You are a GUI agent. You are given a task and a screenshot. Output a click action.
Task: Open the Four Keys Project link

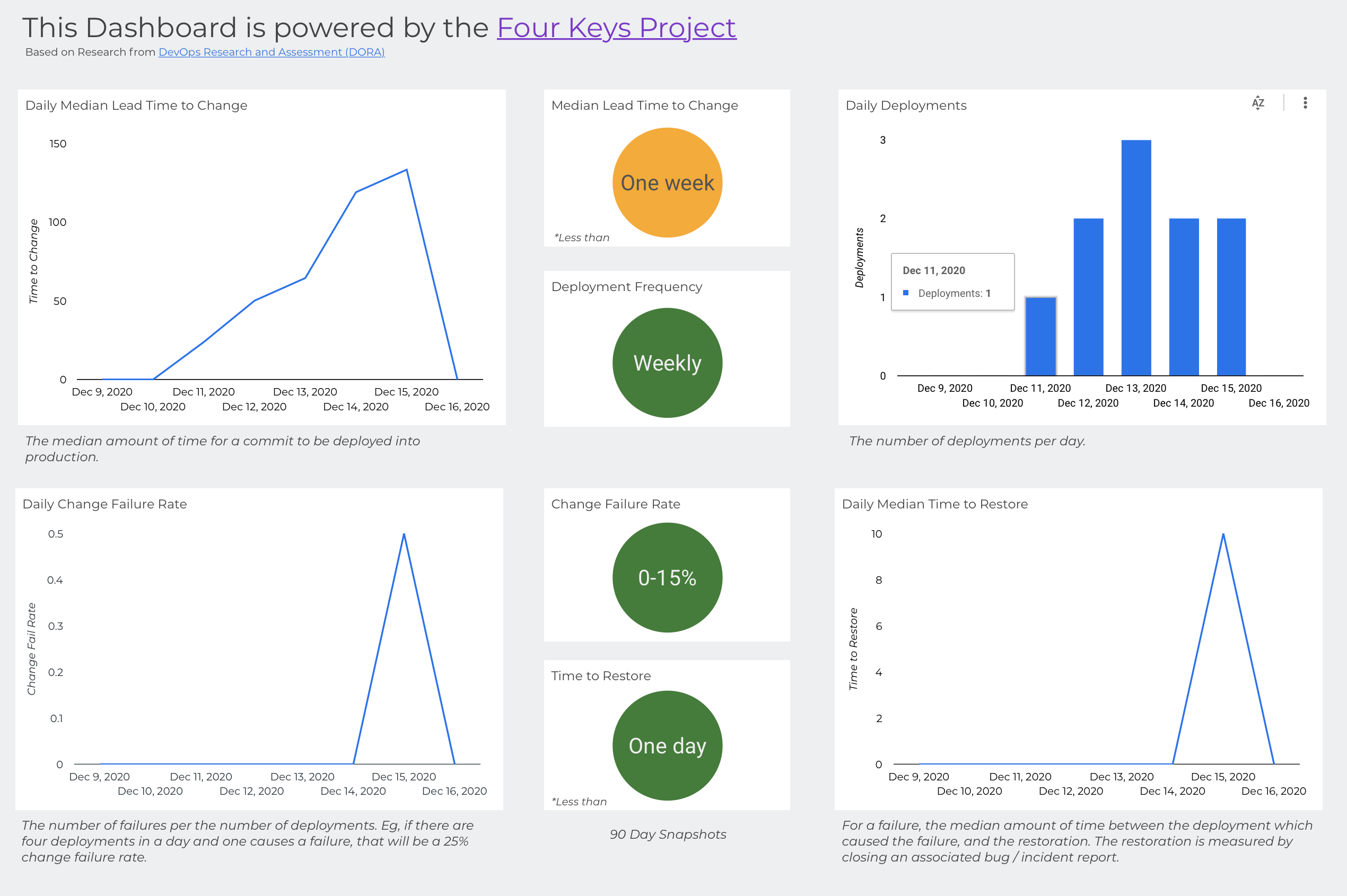(x=616, y=28)
